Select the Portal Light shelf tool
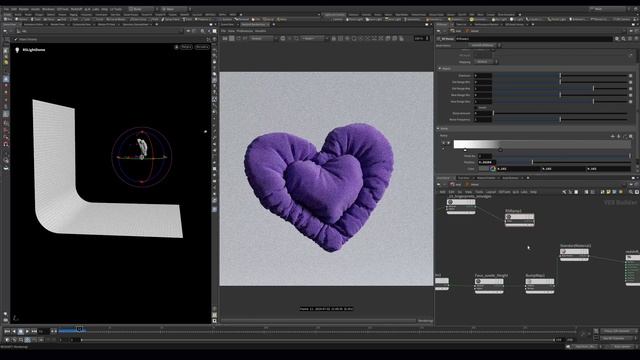 click(556, 19)
